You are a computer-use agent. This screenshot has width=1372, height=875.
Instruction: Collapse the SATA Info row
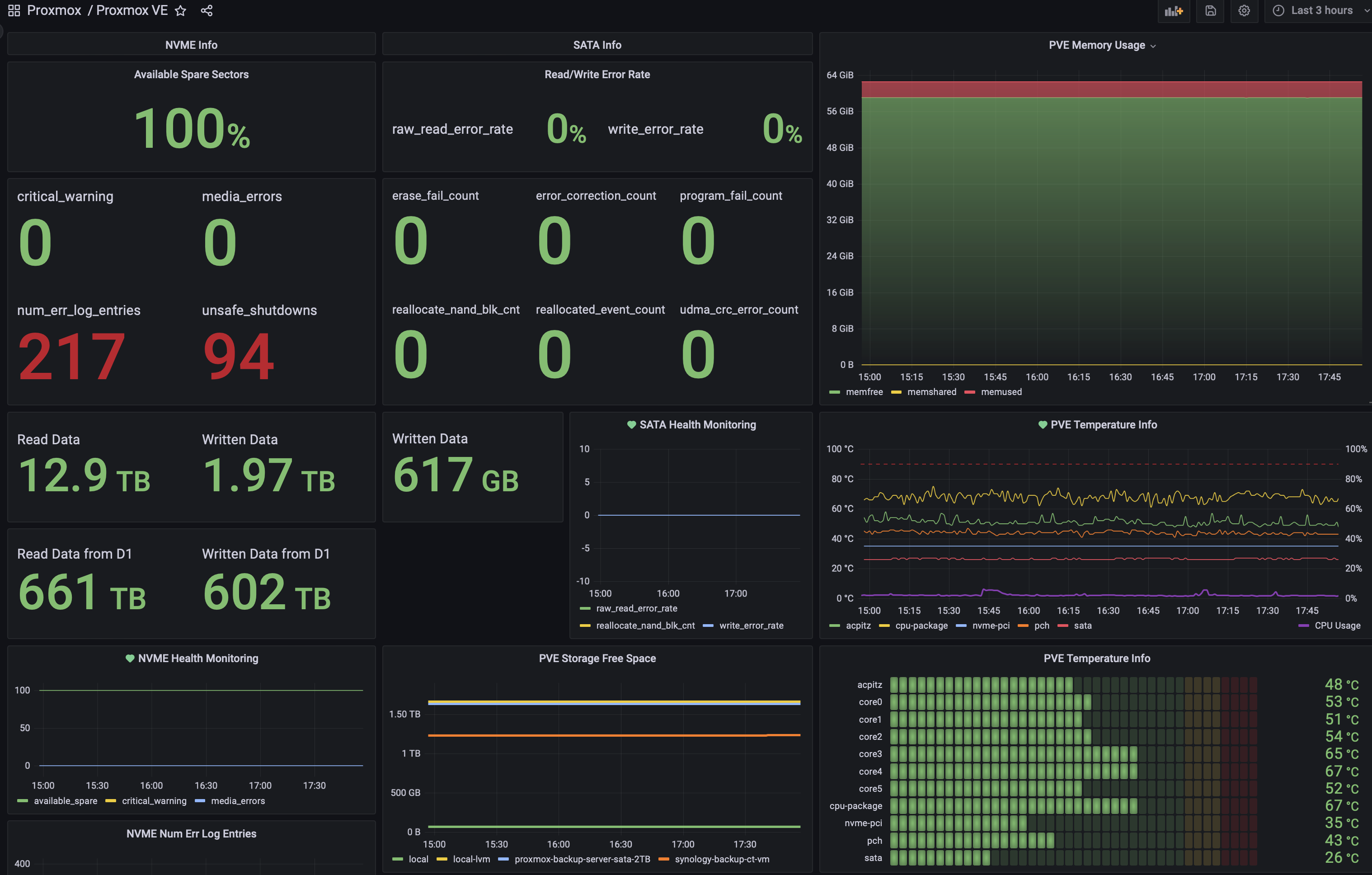tap(597, 45)
